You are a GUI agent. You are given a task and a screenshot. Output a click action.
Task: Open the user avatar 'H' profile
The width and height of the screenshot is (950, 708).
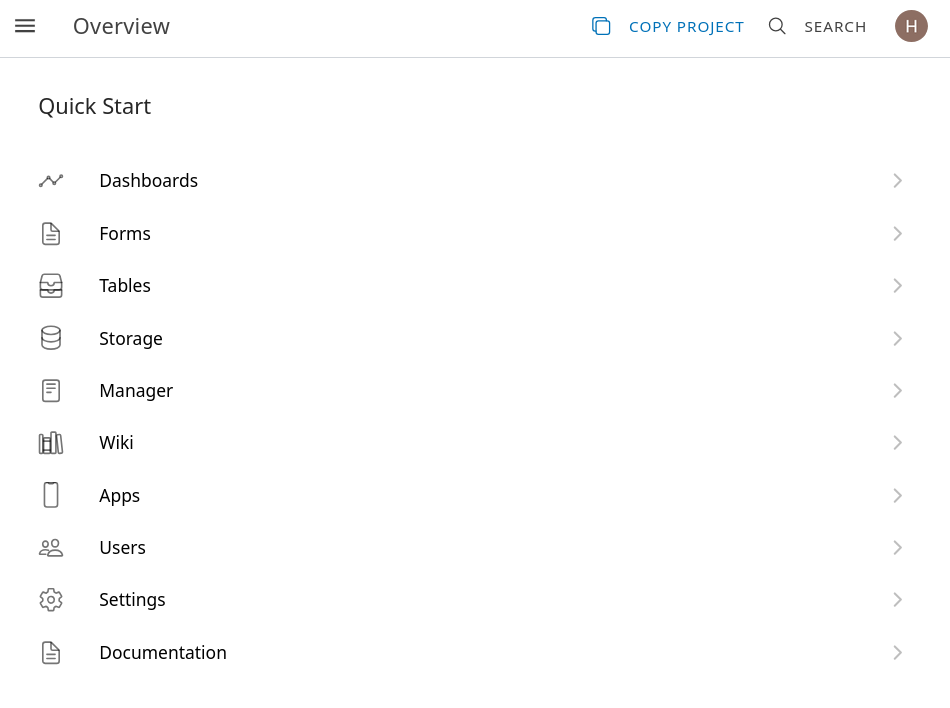(911, 26)
